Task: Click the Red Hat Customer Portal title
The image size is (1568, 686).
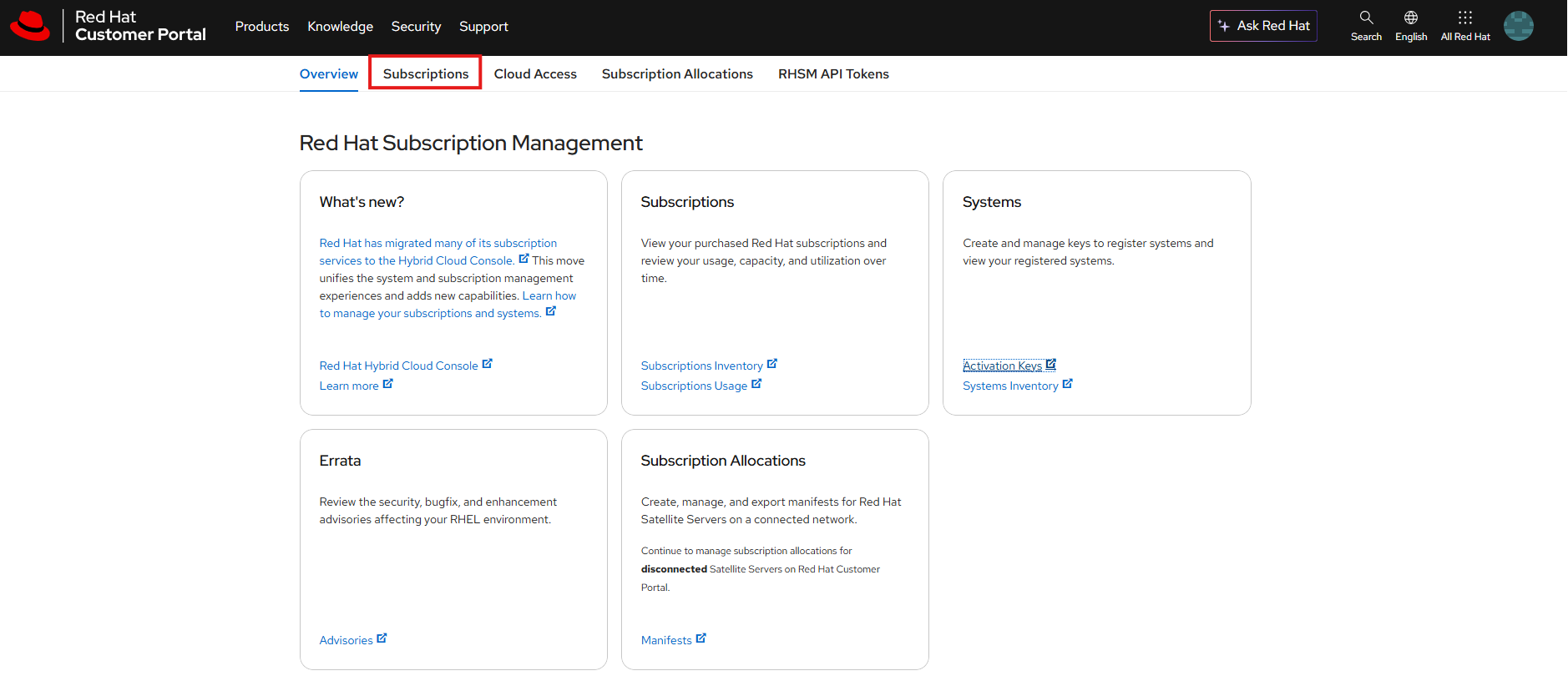Action: coord(140,26)
